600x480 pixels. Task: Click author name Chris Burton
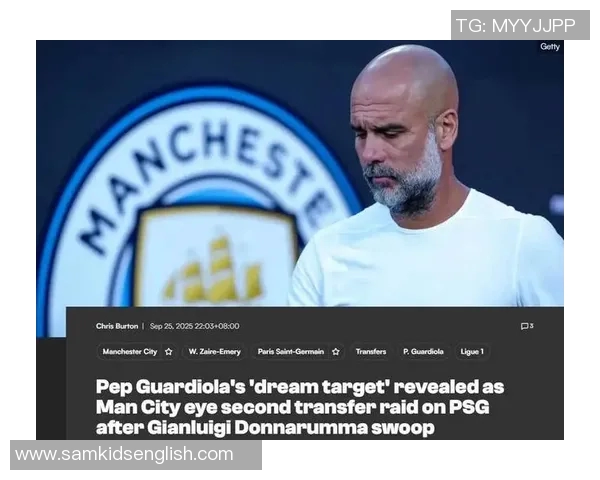point(117,326)
